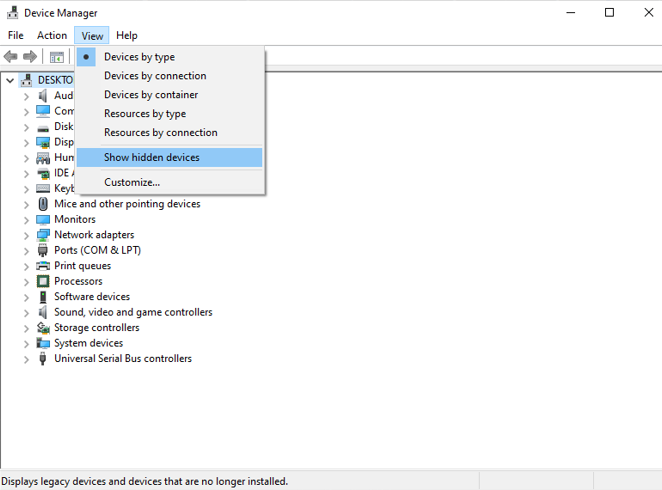Click the DESKTOP computer root icon
Image resolution: width=662 pixels, height=490 pixels.
(x=26, y=80)
